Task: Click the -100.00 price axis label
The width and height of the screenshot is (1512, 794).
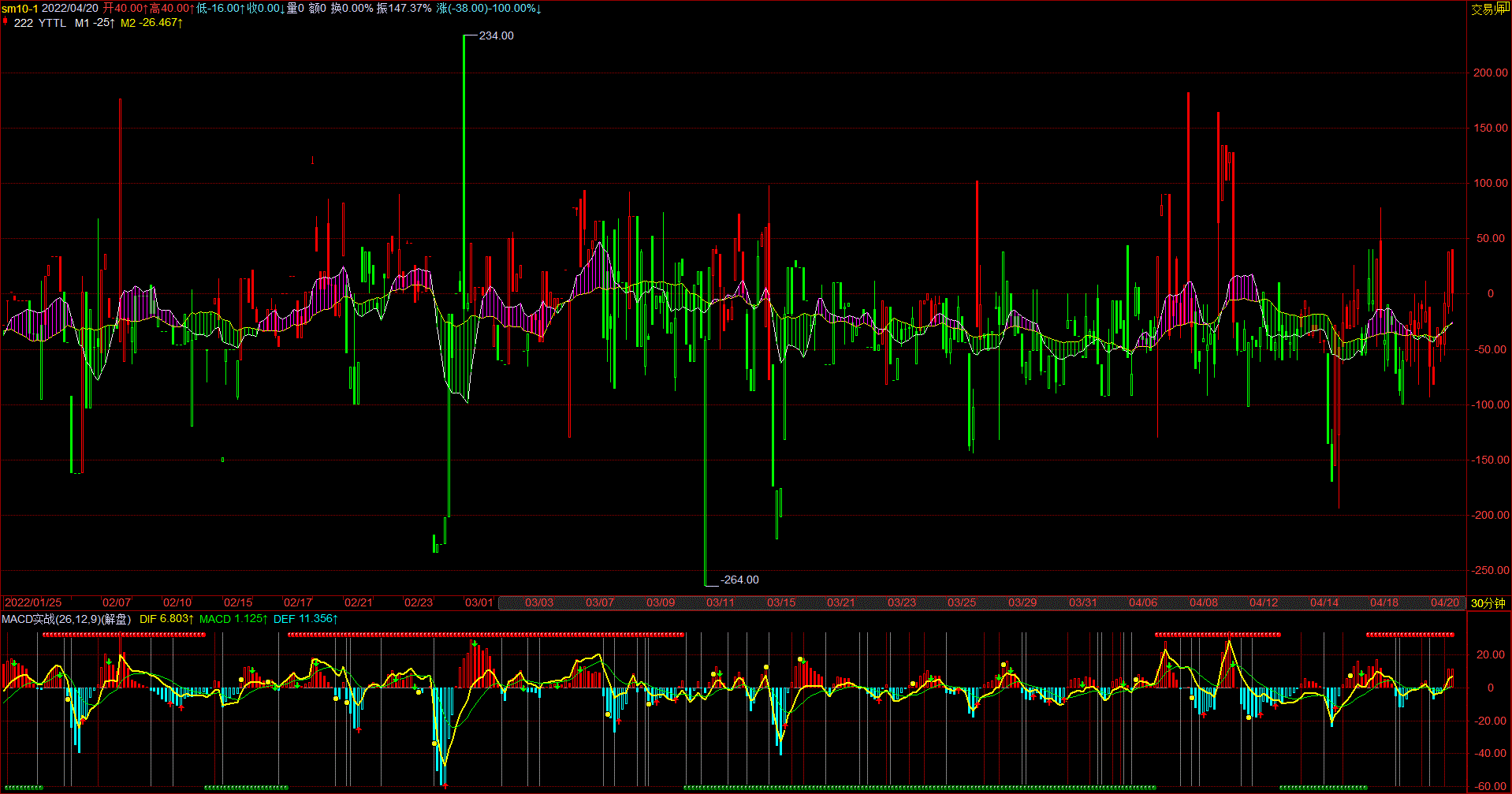Action: 1490,404
